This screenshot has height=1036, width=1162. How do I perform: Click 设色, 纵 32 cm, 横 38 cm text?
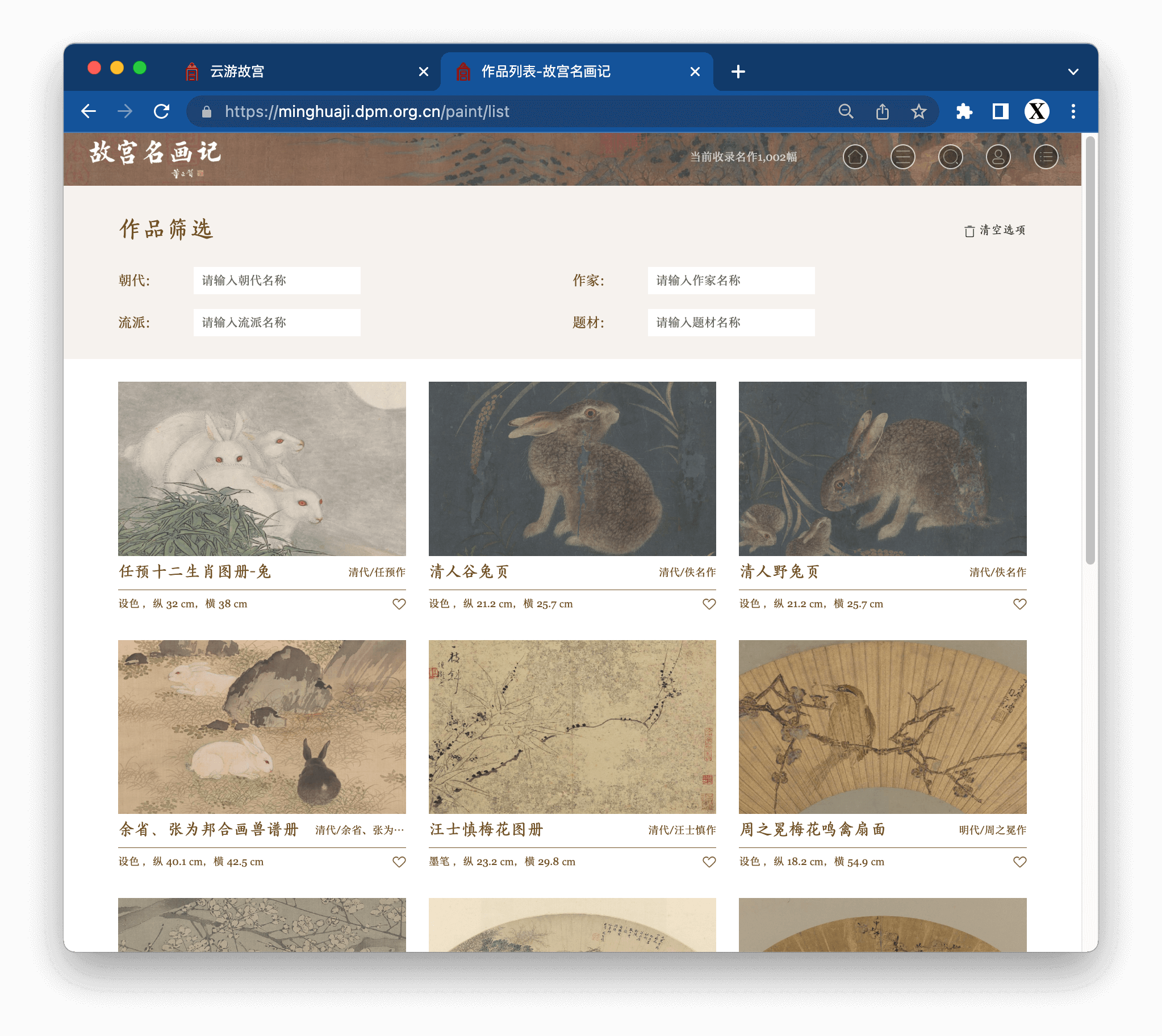pos(183,604)
